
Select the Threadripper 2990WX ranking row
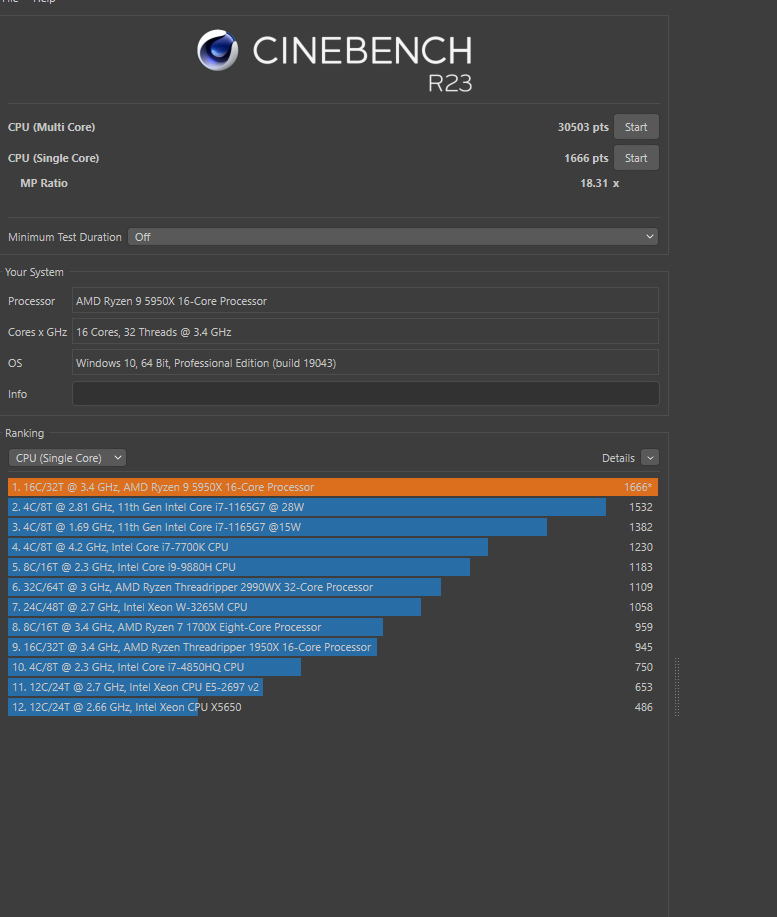(x=333, y=587)
